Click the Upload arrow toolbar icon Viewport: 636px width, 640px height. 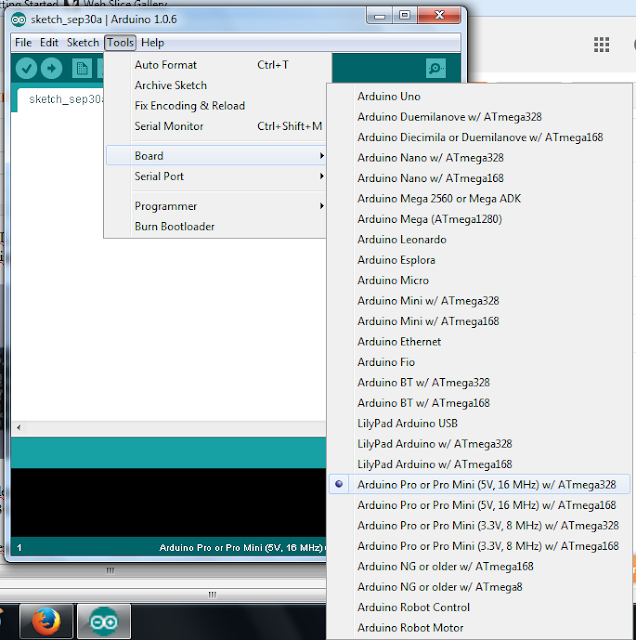click(51, 68)
